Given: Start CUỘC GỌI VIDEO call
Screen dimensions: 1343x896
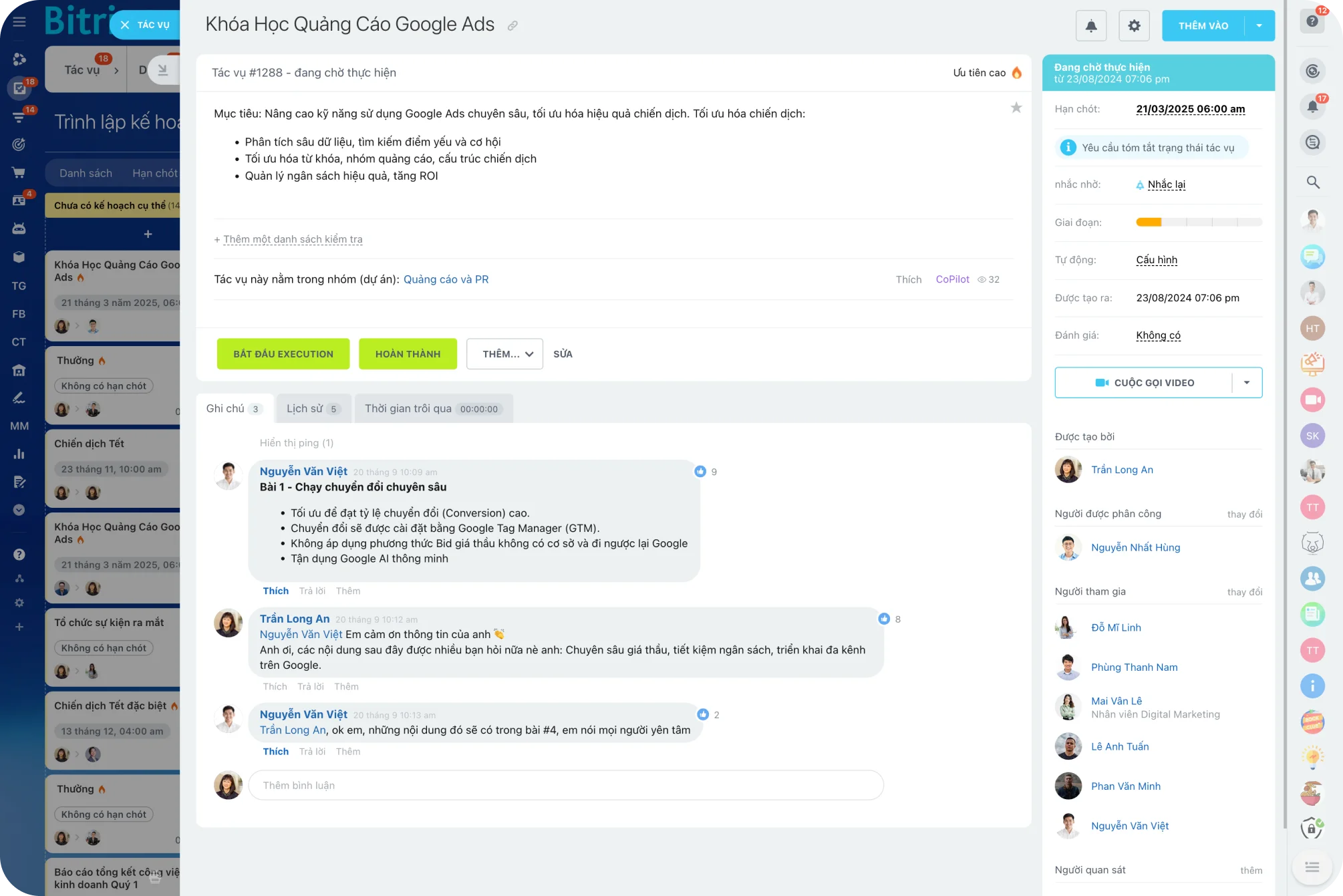Looking at the screenshot, I should 1144,383.
